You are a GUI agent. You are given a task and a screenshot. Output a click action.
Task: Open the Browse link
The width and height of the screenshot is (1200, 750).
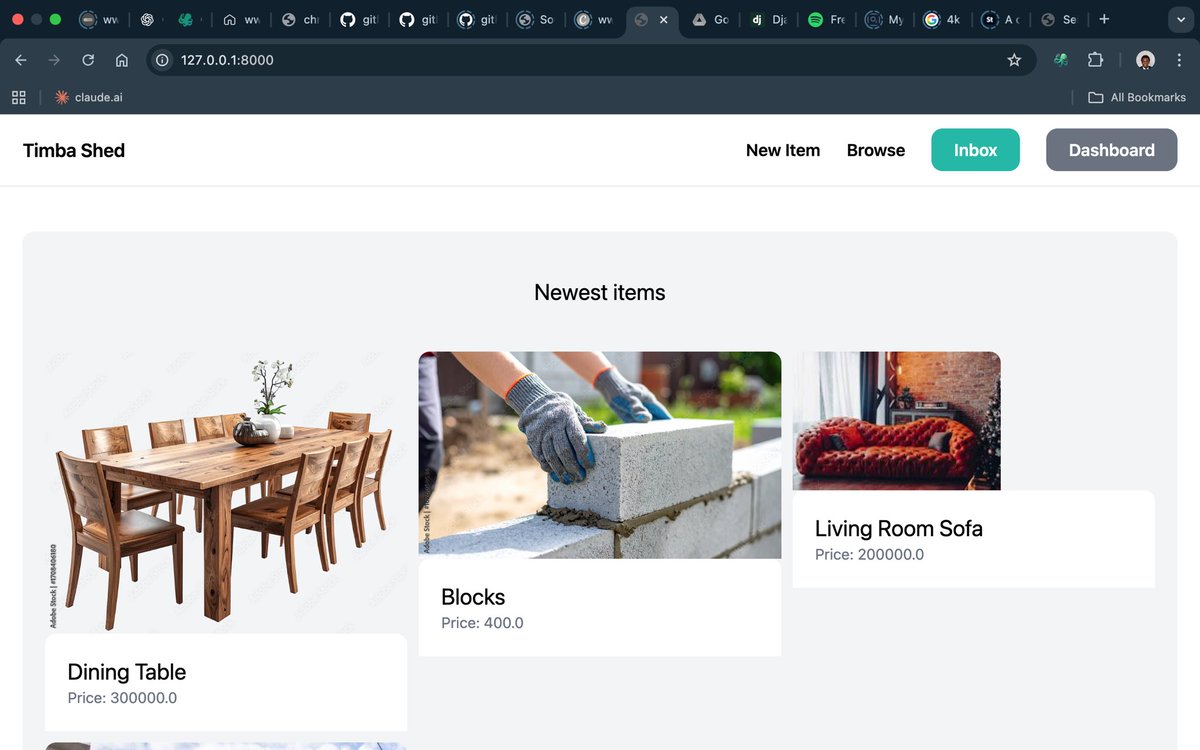(876, 150)
